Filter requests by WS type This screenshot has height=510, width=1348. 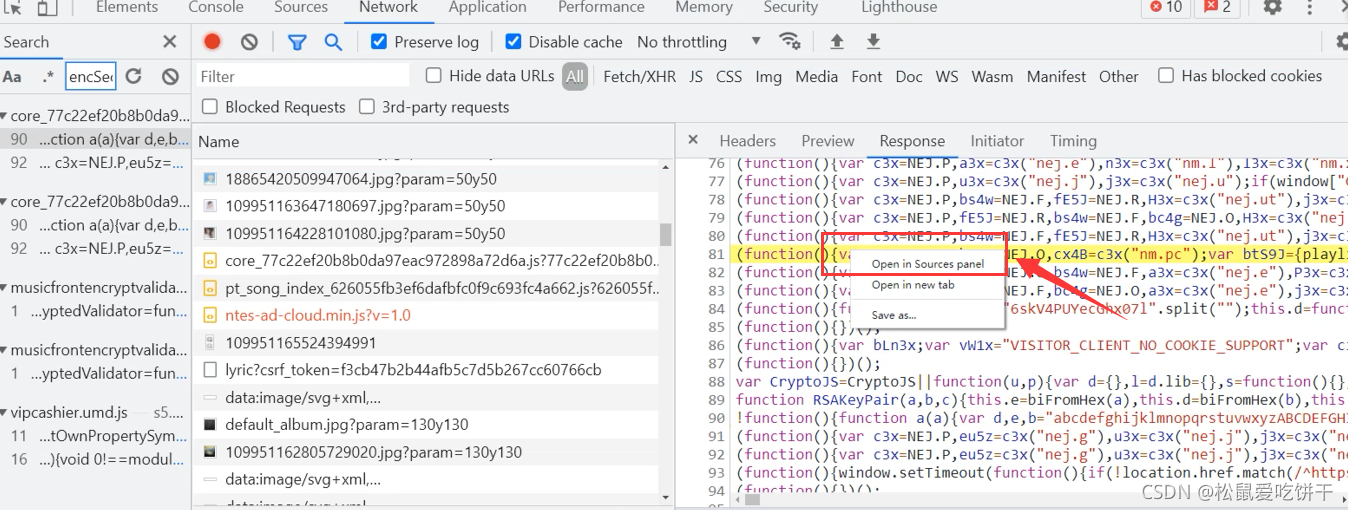(x=947, y=76)
